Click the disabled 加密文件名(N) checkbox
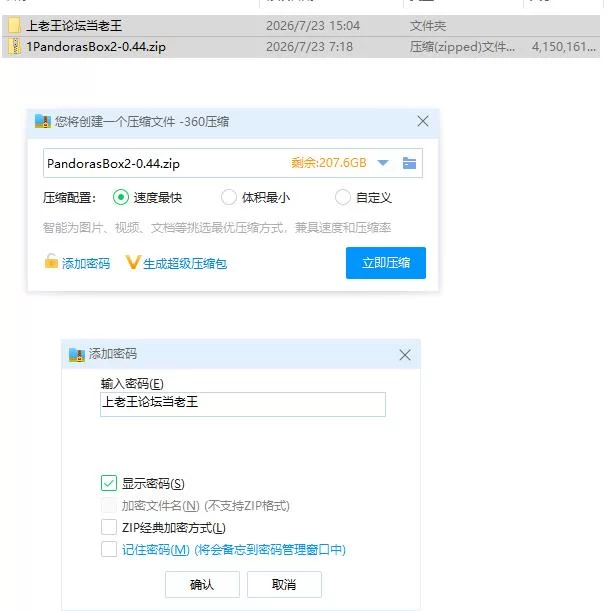 (x=109, y=505)
